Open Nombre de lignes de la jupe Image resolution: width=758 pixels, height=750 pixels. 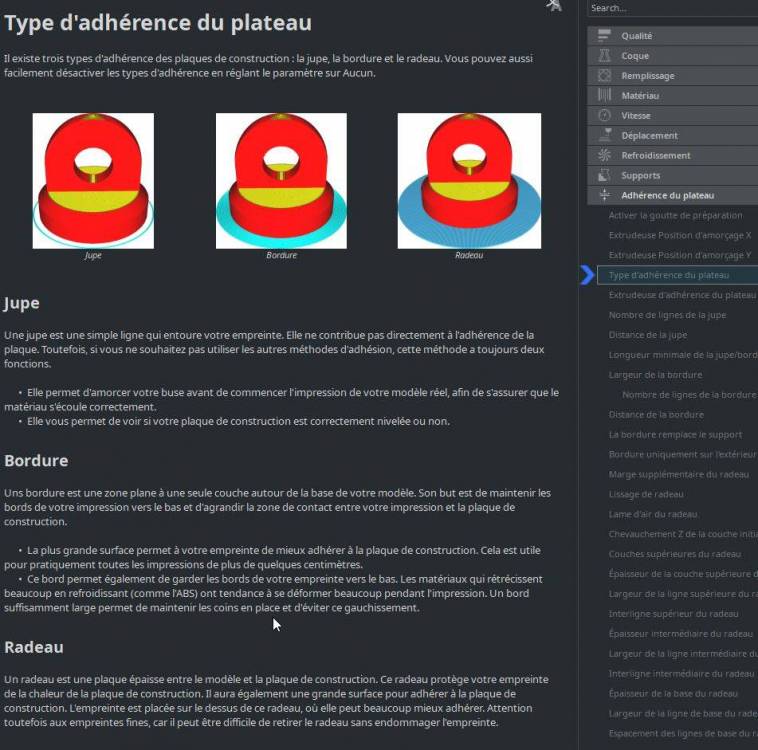667,315
